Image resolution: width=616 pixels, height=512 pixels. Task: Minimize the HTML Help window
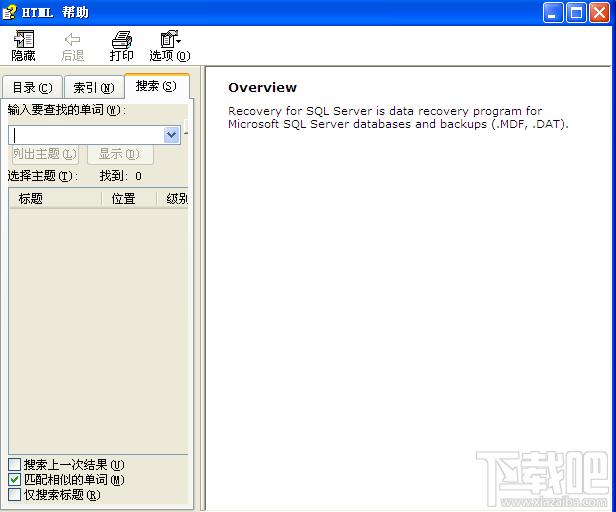(553, 13)
